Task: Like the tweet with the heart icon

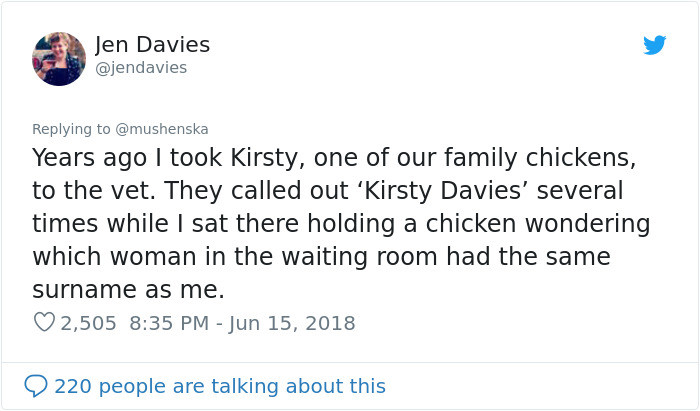Action: pyautogui.click(x=44, y=323)
